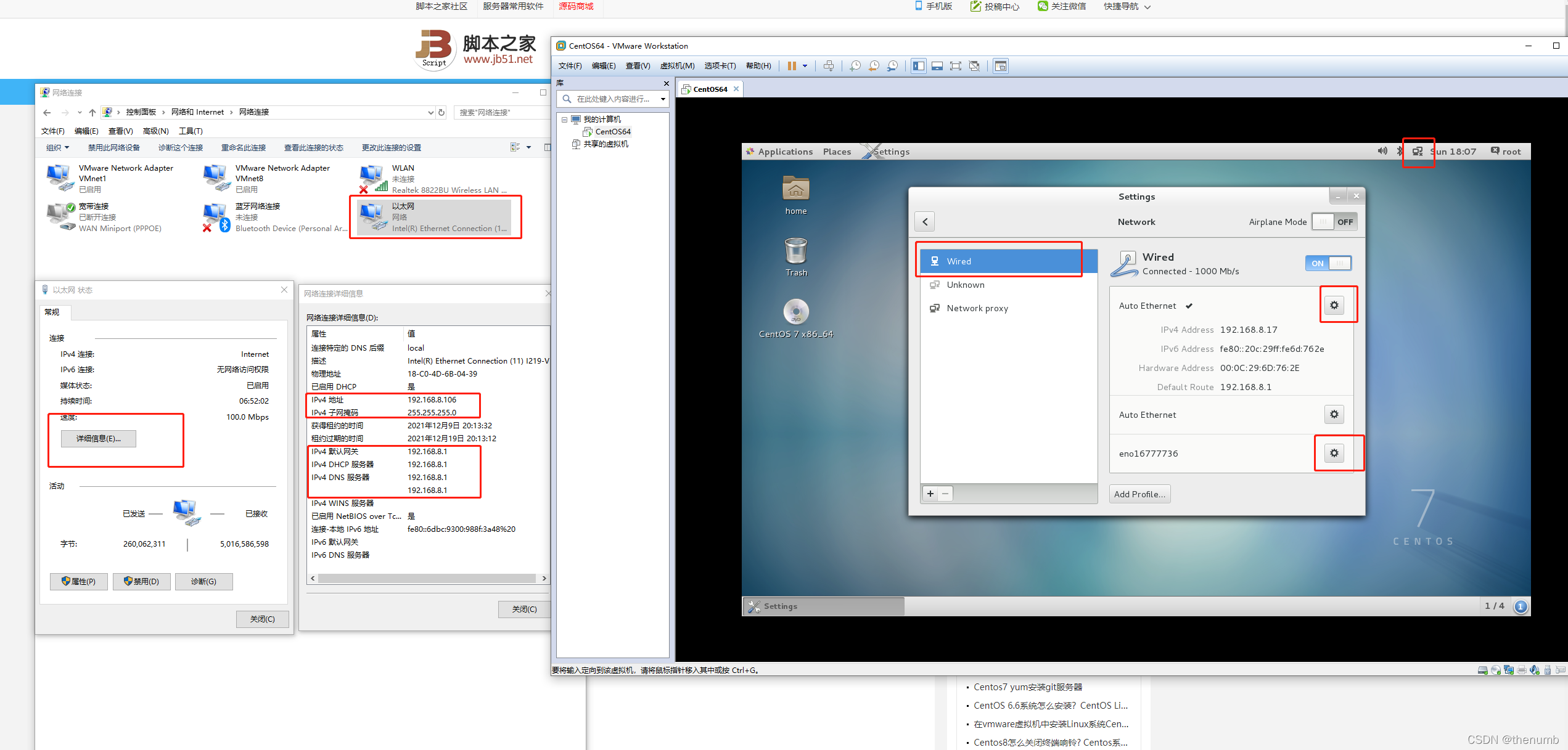Open the Trash icon on CentOS desktop
Viewport: 1568px width, 750px height.
pos(796,257)
